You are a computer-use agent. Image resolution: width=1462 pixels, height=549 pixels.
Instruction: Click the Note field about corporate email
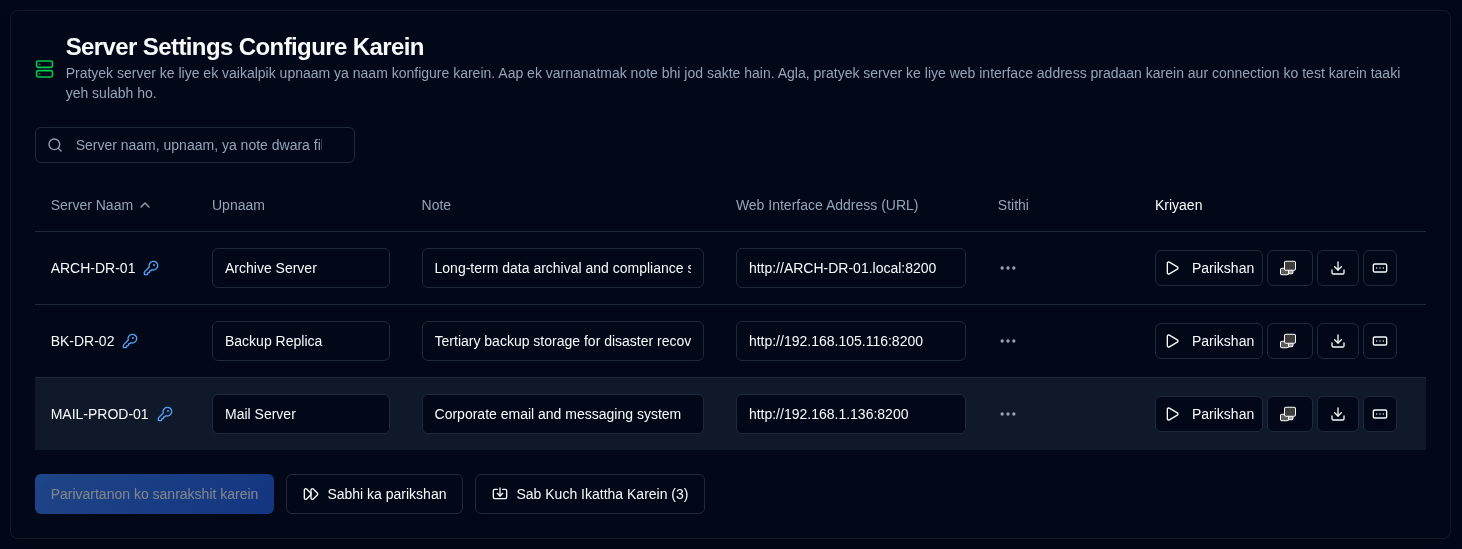(563, 414)
